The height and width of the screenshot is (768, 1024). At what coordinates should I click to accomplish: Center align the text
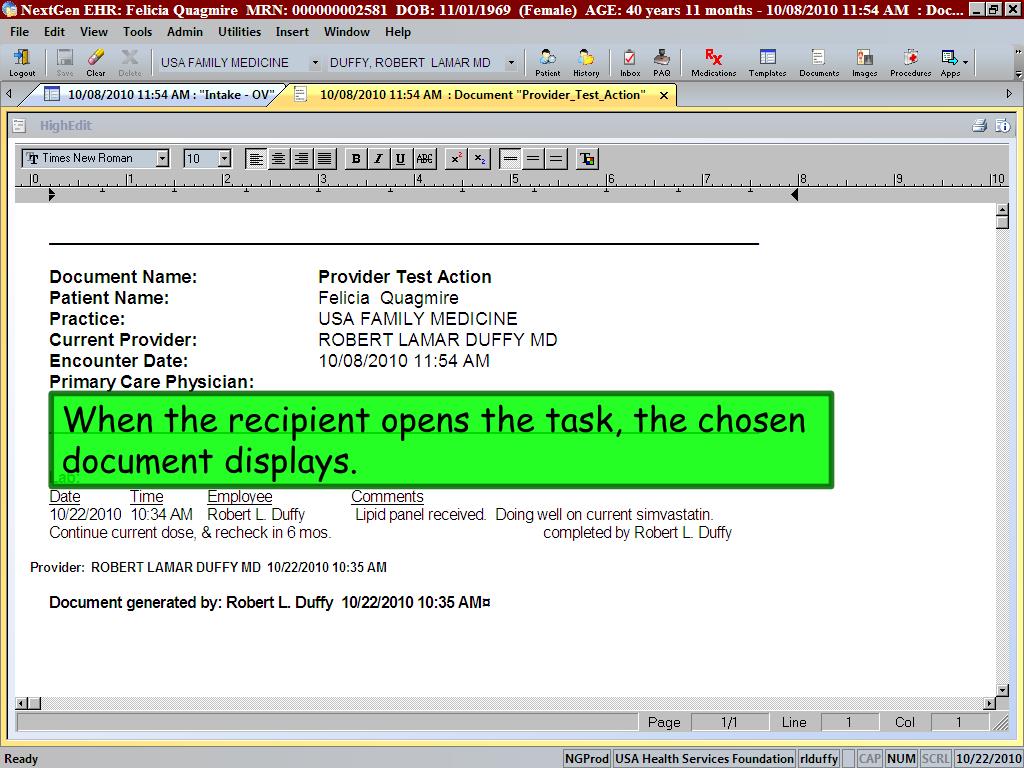click(x=279, y=159)
